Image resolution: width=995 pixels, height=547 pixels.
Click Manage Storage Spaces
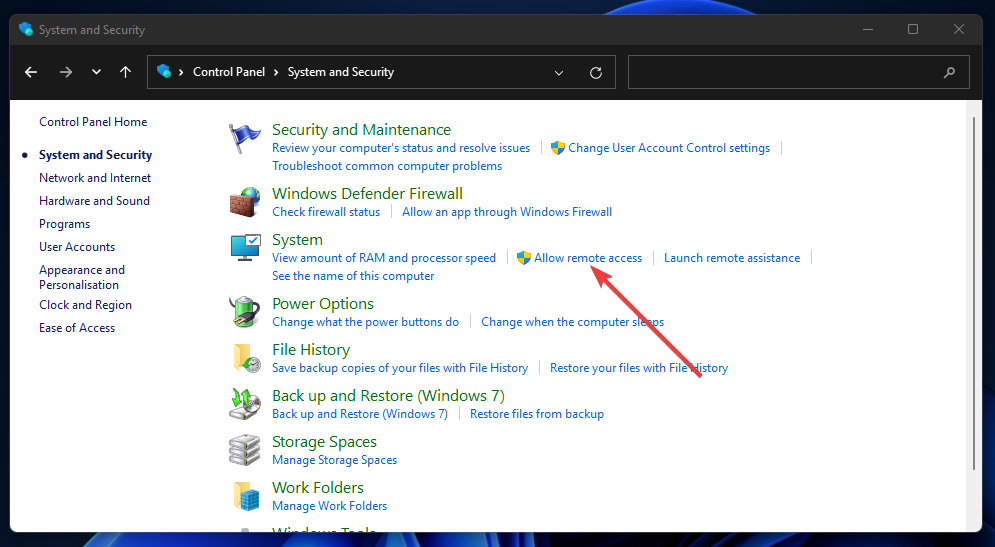[x=334, y=460]
